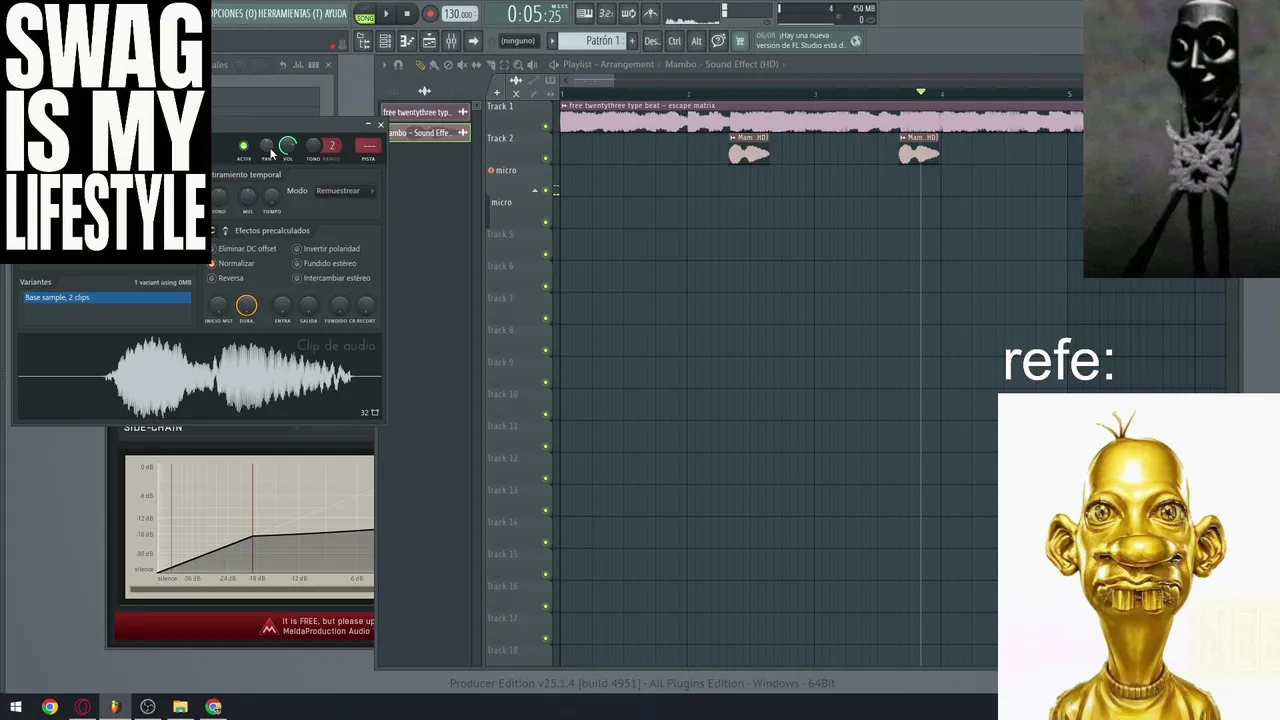Open the Windows Start menu
This screenshot has height=720, width=1280.
(16, 707)
